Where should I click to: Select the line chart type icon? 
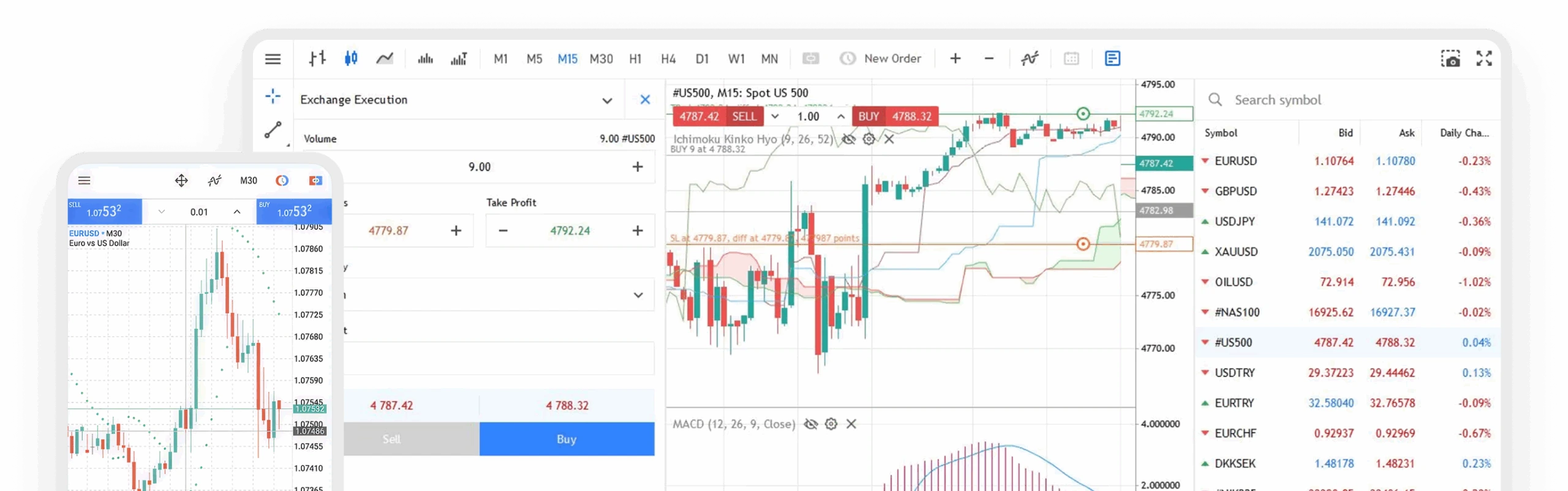click(x=385, y=59)
